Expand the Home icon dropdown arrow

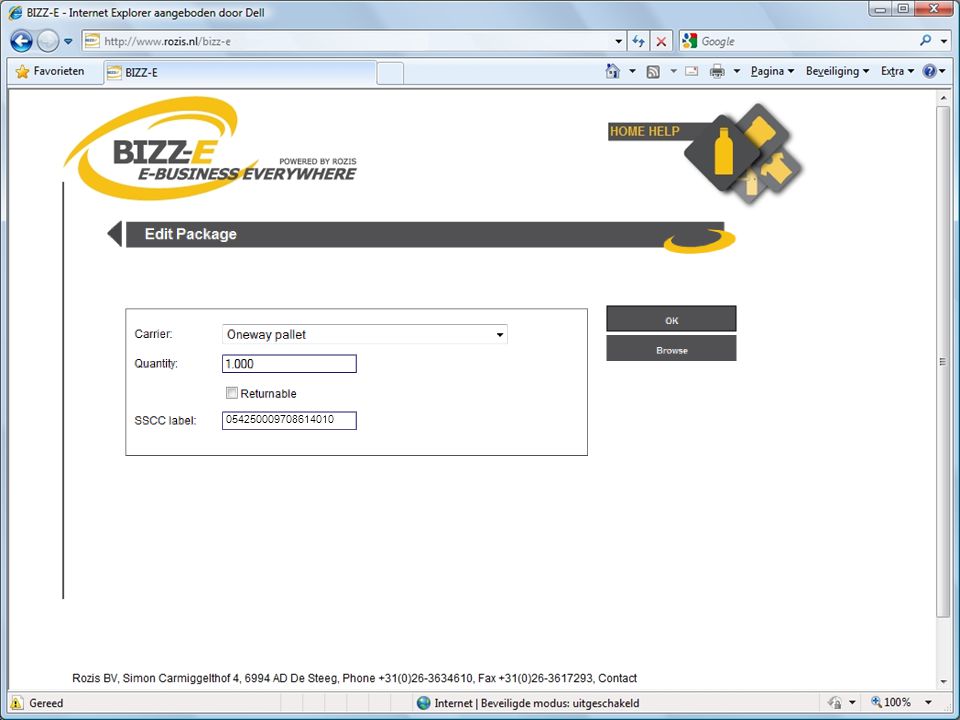tap(632, 72)
